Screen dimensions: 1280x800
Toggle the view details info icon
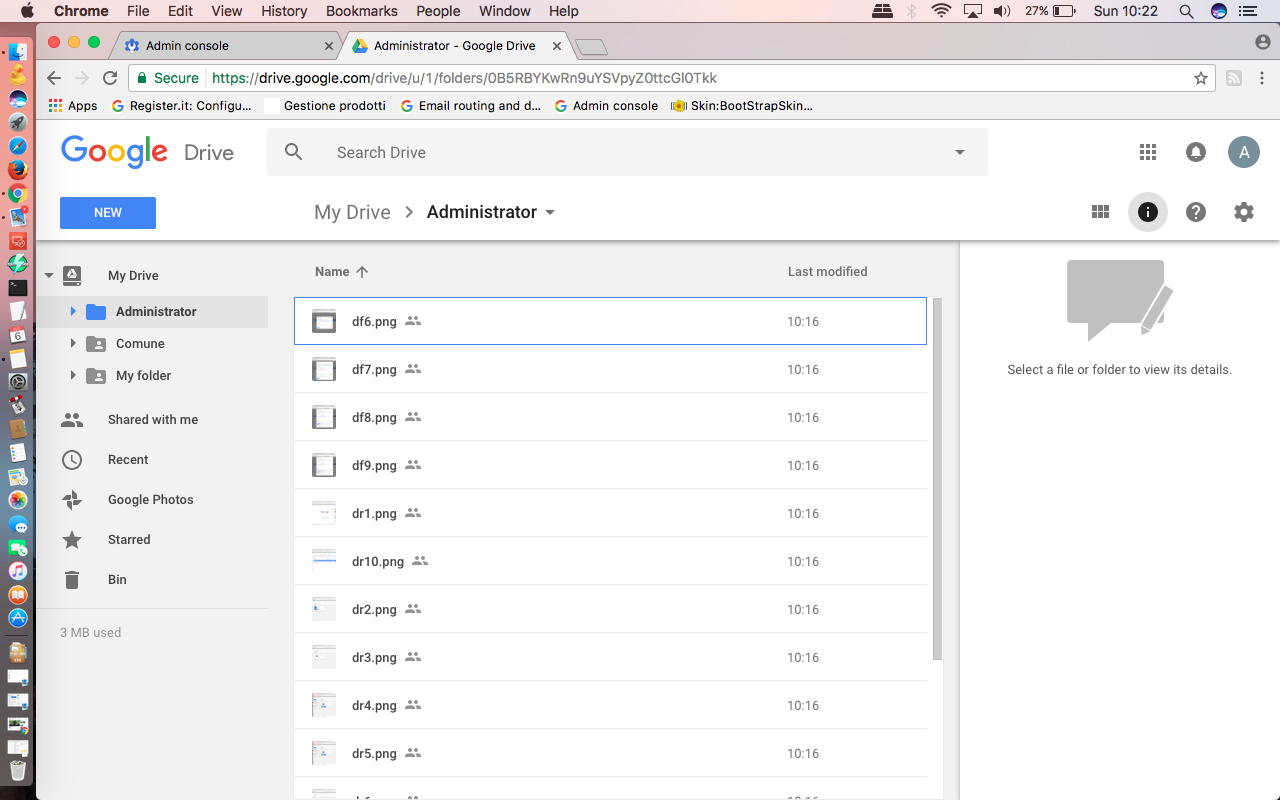click(x=1148, y=212)
